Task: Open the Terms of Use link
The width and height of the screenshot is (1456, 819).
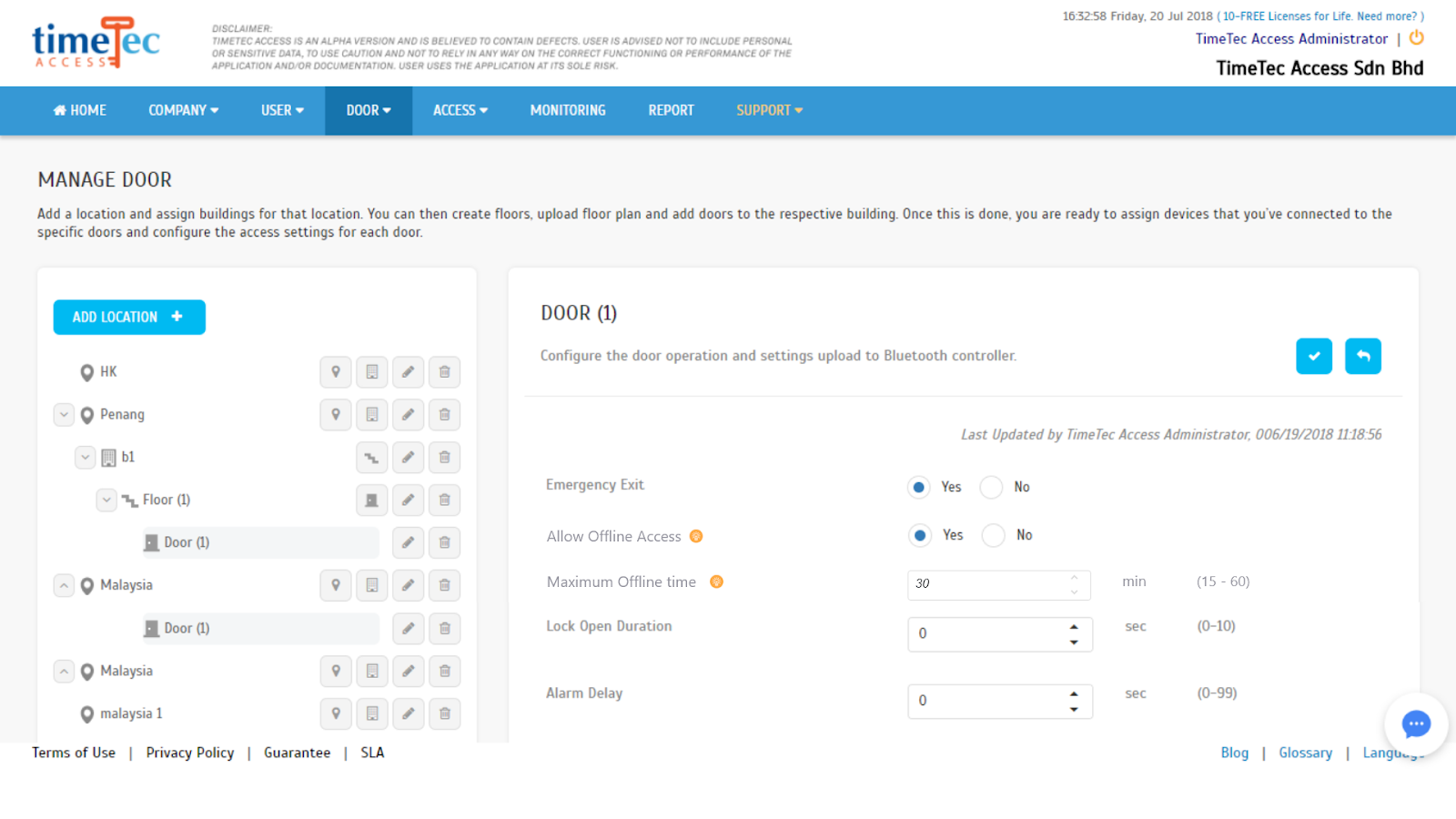Action: coord(74,753)
